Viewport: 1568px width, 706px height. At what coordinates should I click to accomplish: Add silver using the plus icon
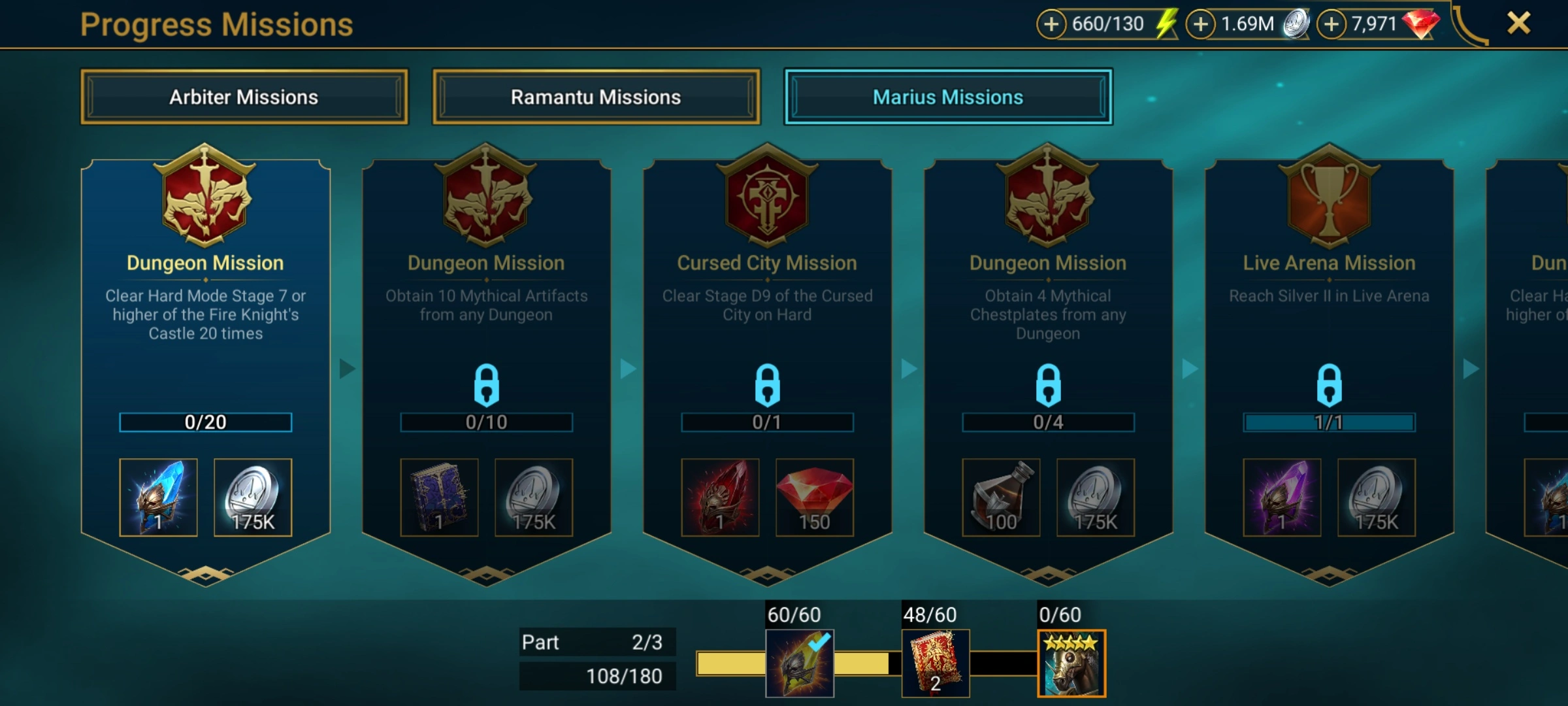[x=1200, y=24]
